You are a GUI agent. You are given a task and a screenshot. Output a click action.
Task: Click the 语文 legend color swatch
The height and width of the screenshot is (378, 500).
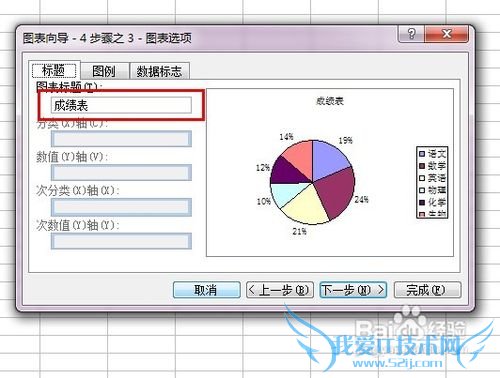[x=422, y=154]
